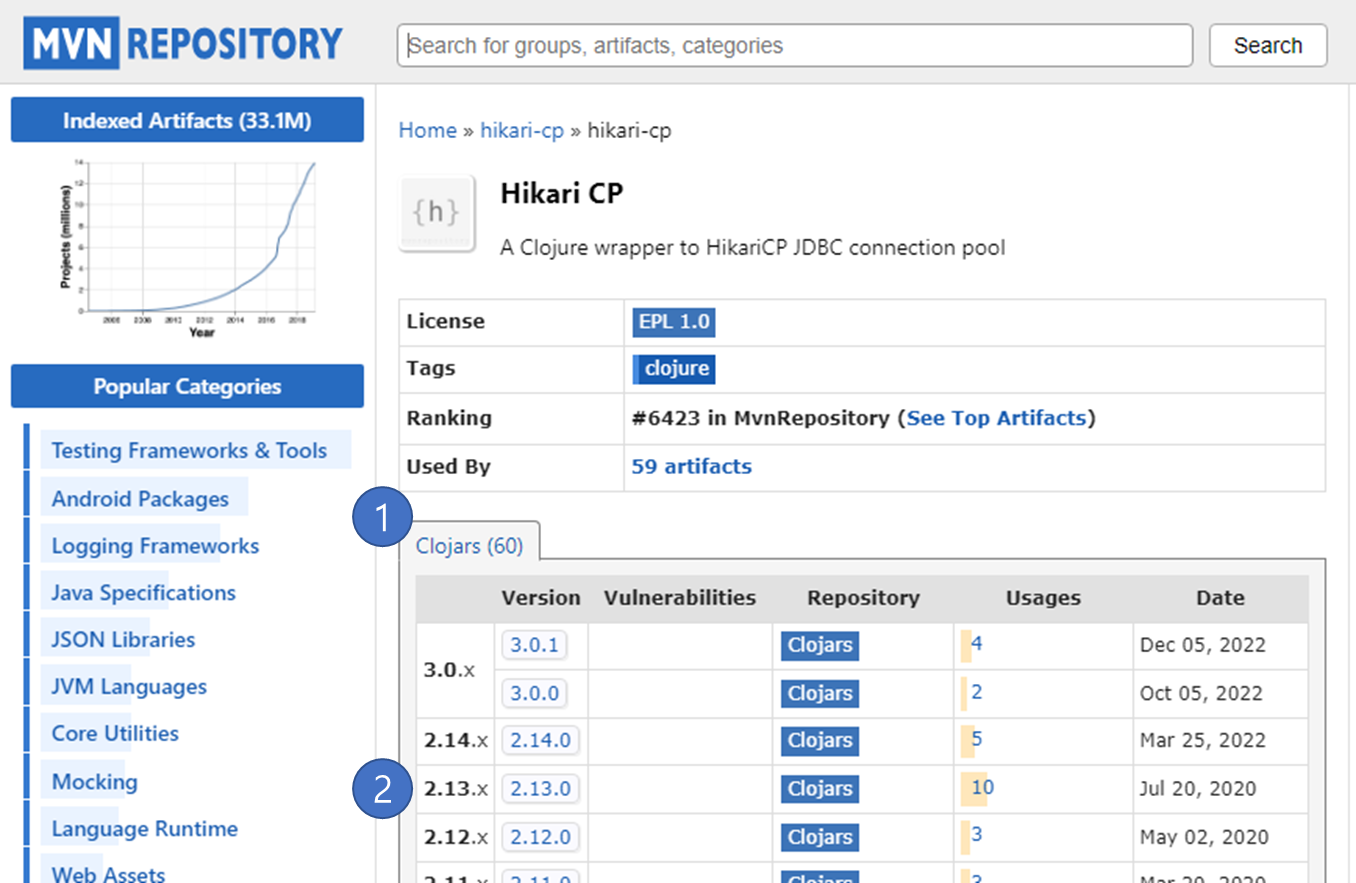Open See Top Artifacts link

(996, 418)
